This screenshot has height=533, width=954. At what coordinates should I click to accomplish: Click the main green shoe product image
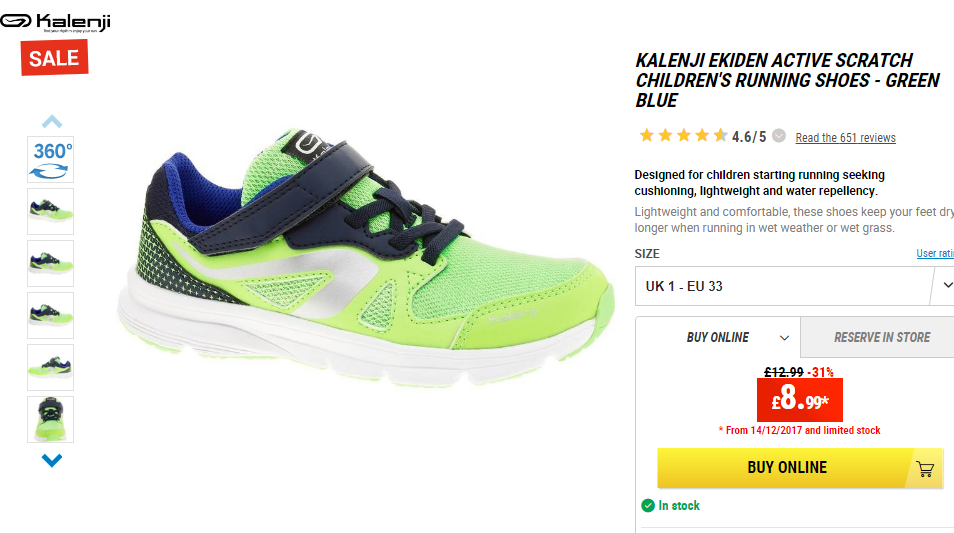365,259
